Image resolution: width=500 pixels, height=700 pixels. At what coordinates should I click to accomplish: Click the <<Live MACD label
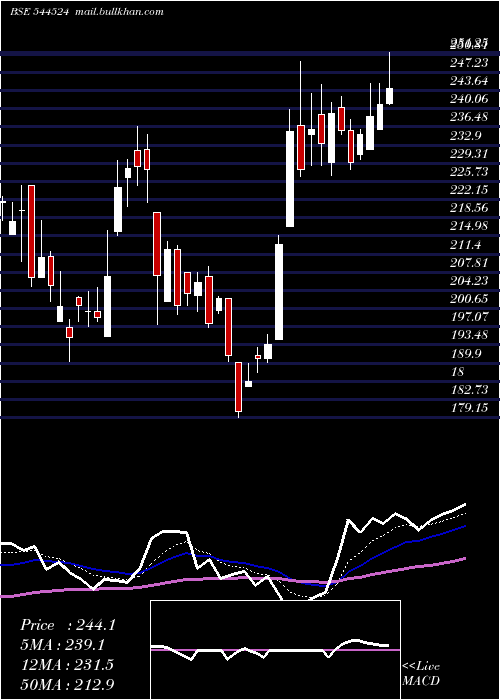pyautogui.click(x=421, y=674)
